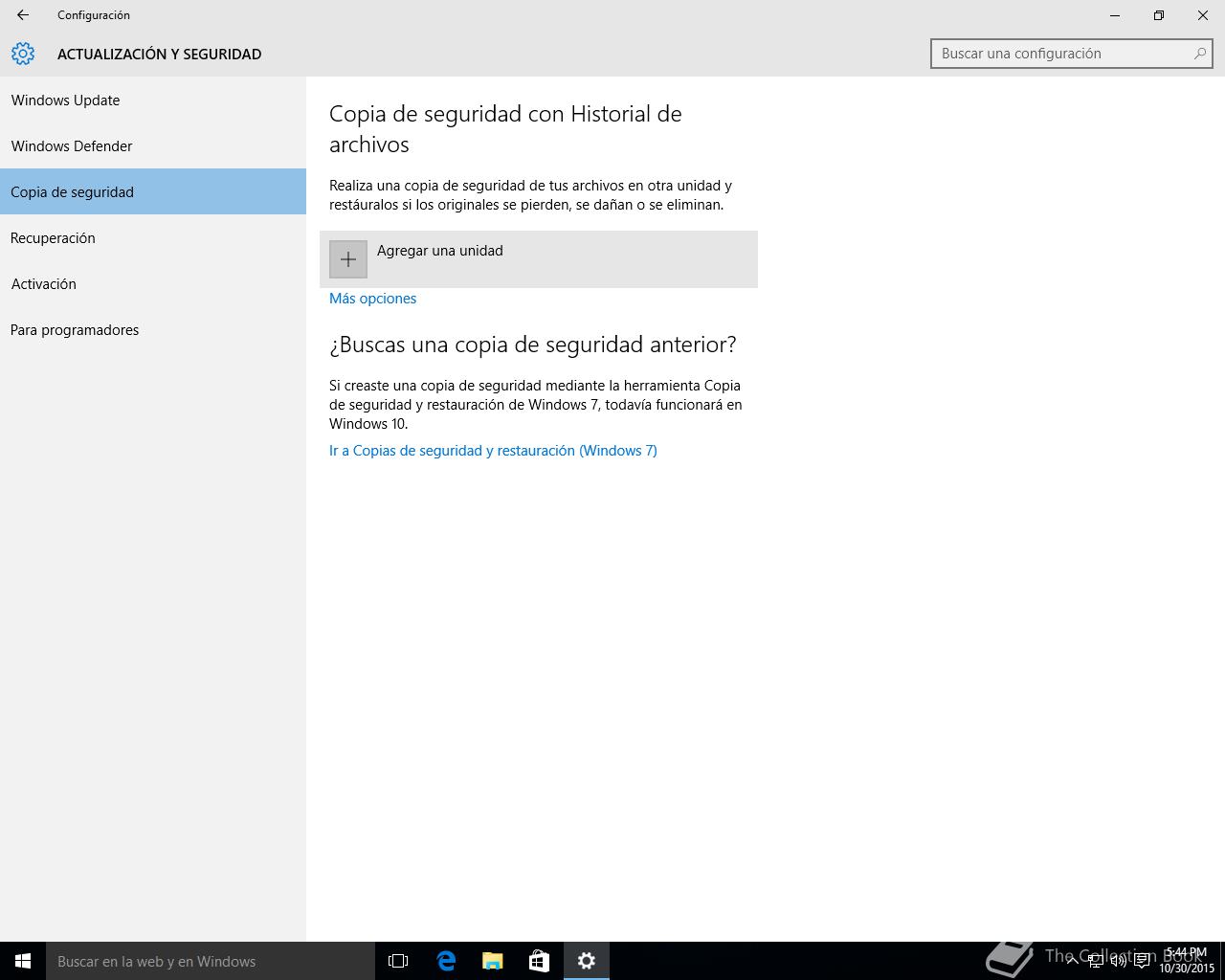The height and width of the screenshot is (980, 1225).
Task: Minimize the Configuración window
Action: pyautogui.click(x=1115, y=15)
